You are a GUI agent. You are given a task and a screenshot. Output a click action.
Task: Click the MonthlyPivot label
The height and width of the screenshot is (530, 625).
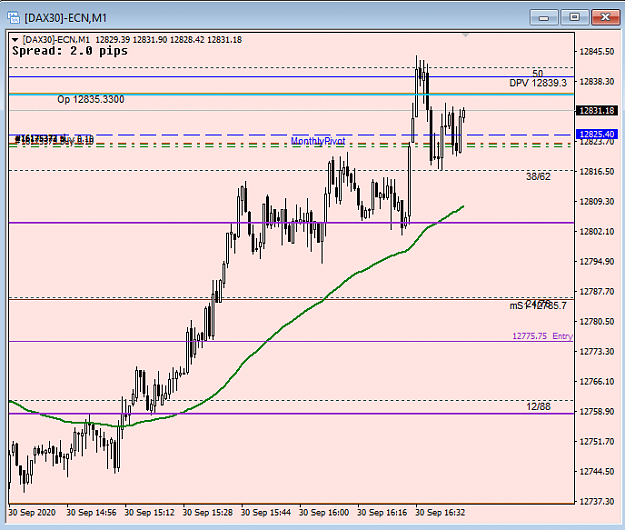pyautogui.click(x=318, y=141)
